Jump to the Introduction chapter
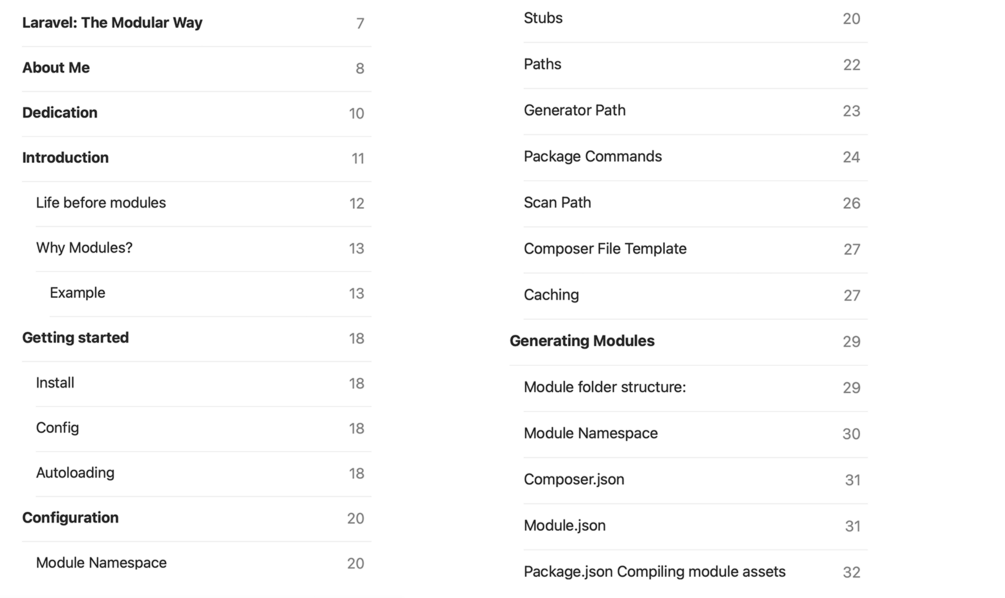 coord(65,158)
